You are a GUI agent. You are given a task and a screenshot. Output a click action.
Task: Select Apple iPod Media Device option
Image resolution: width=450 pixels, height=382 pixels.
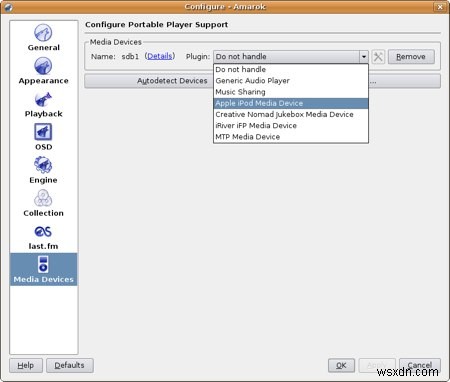pos(291,103)
